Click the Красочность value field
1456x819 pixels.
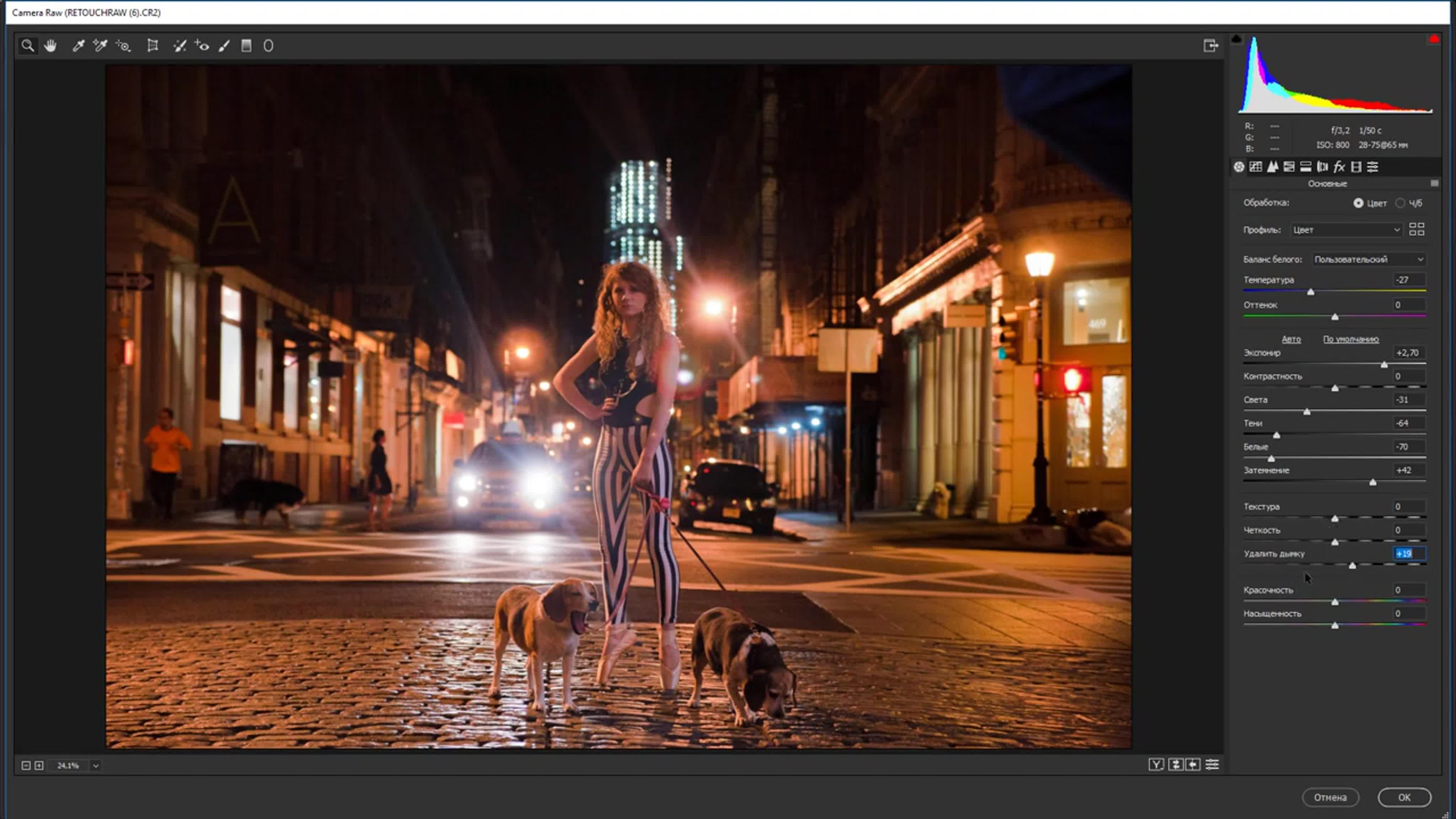1409,590
